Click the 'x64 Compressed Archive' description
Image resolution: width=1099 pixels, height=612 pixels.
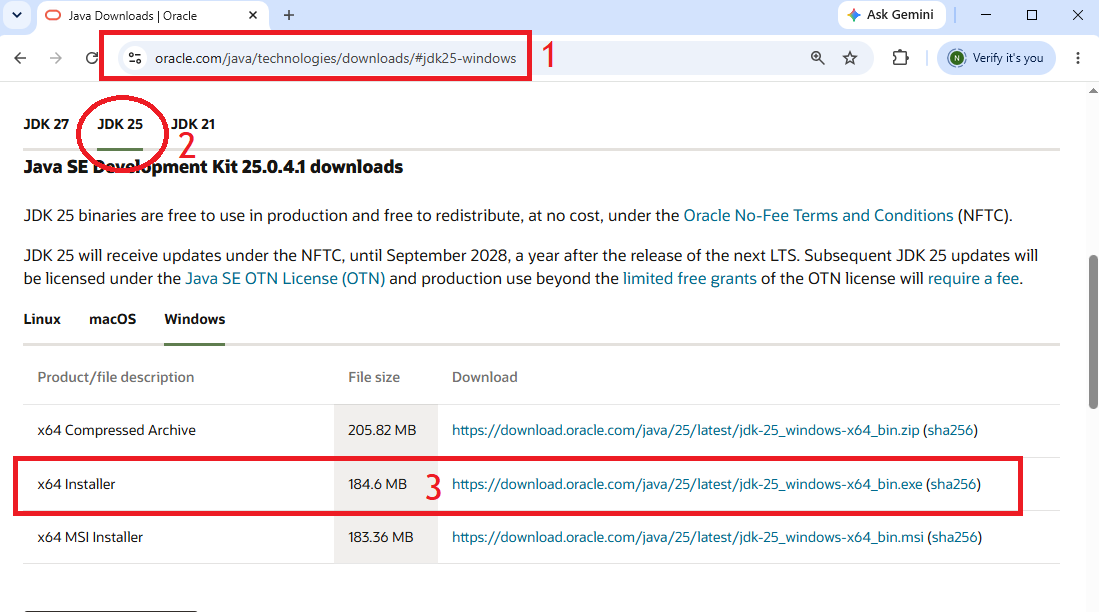pyautogui.click(x=116, y=430)
